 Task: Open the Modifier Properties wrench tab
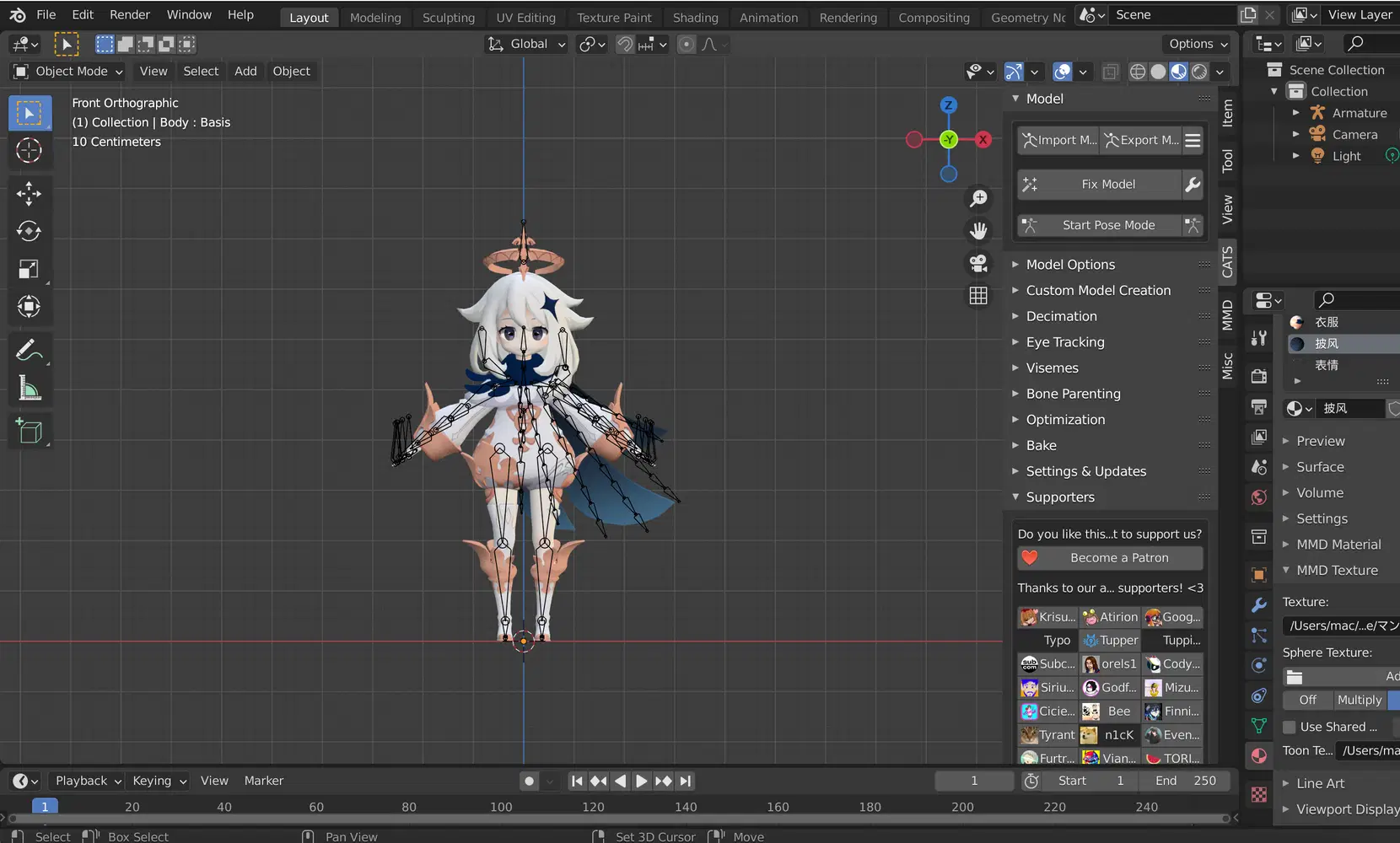(1258, 605)
